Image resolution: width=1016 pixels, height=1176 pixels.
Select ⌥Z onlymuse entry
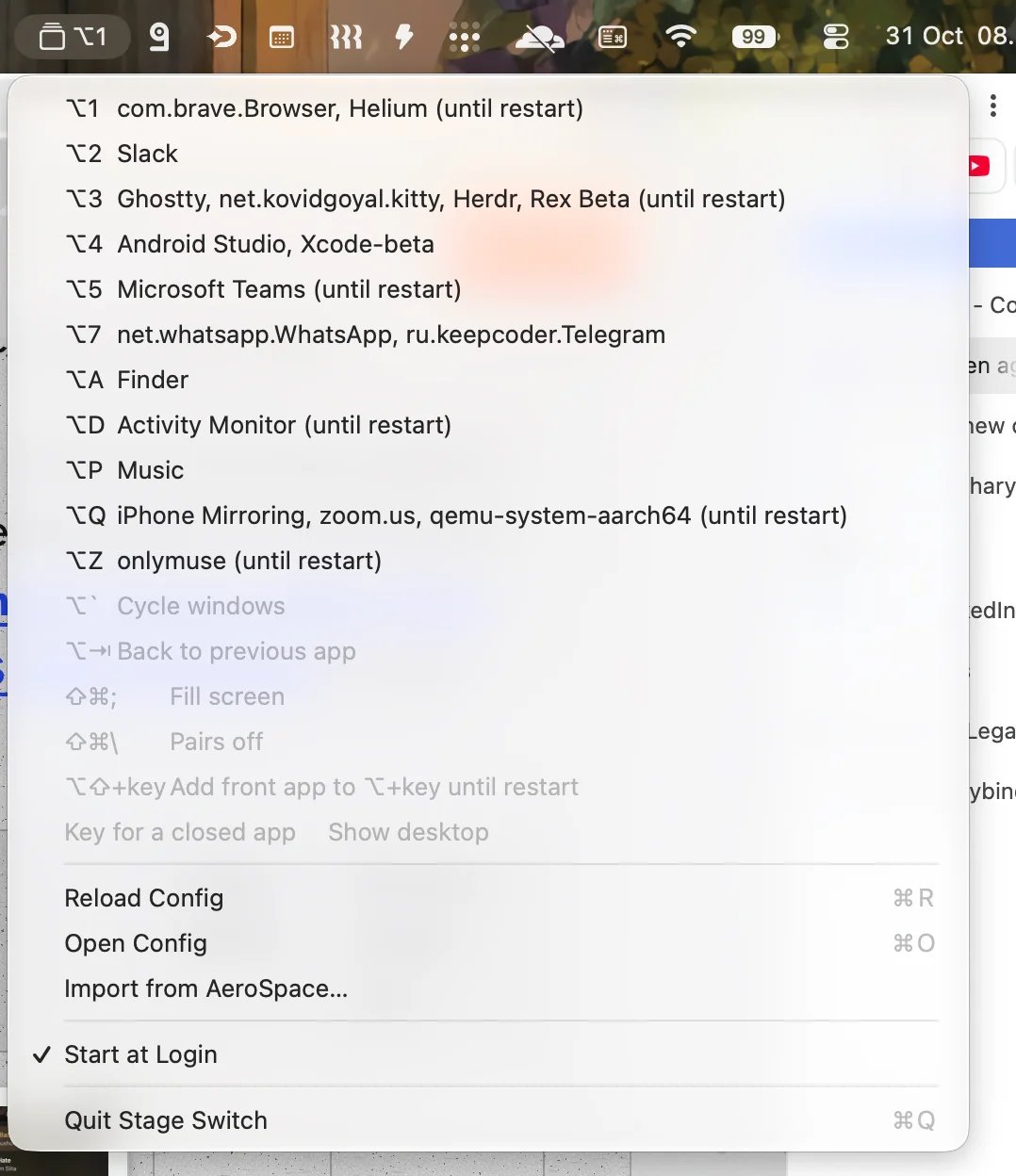tap(488, 561)
